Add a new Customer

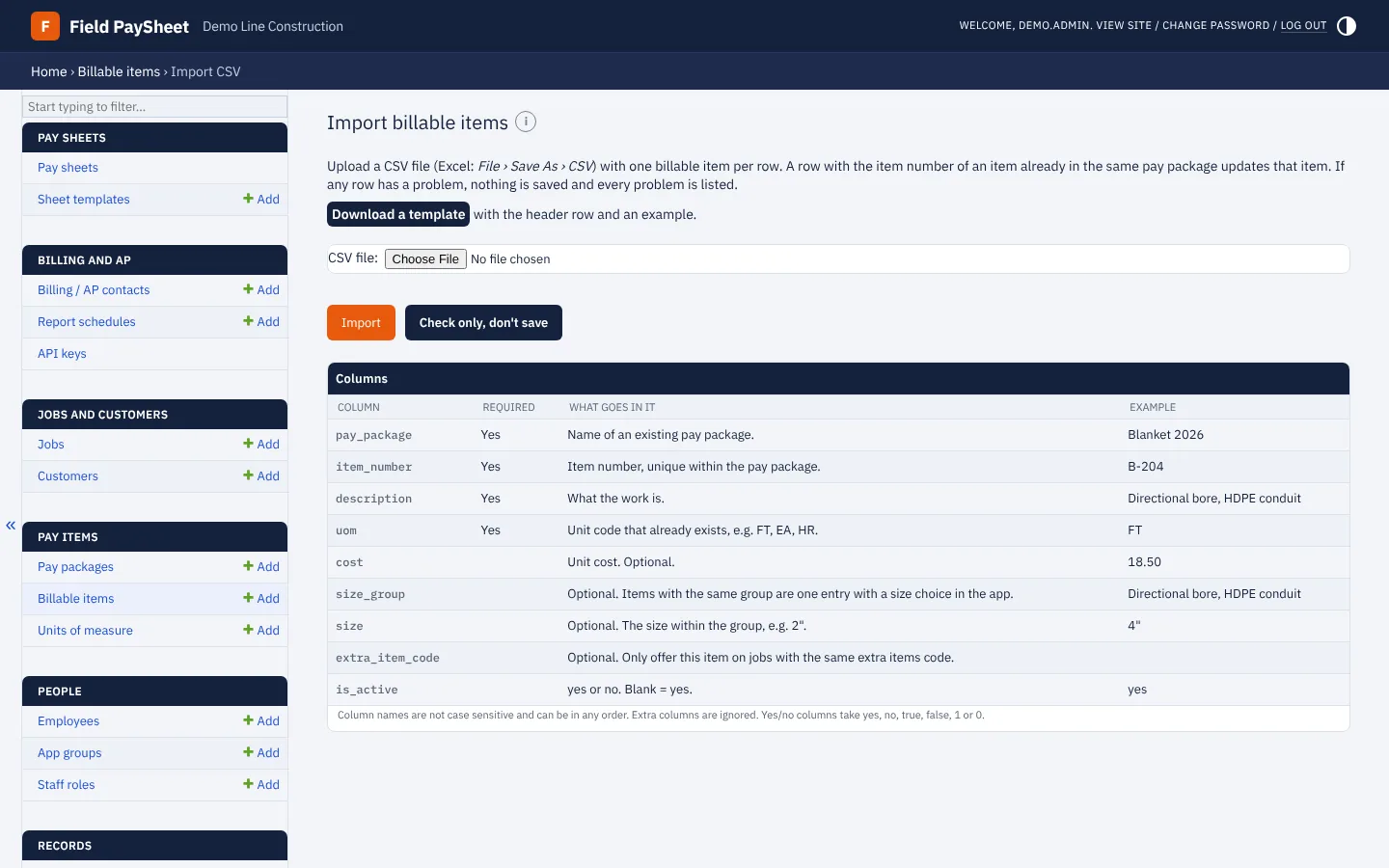pyautogui.click(x=261, y=476)
